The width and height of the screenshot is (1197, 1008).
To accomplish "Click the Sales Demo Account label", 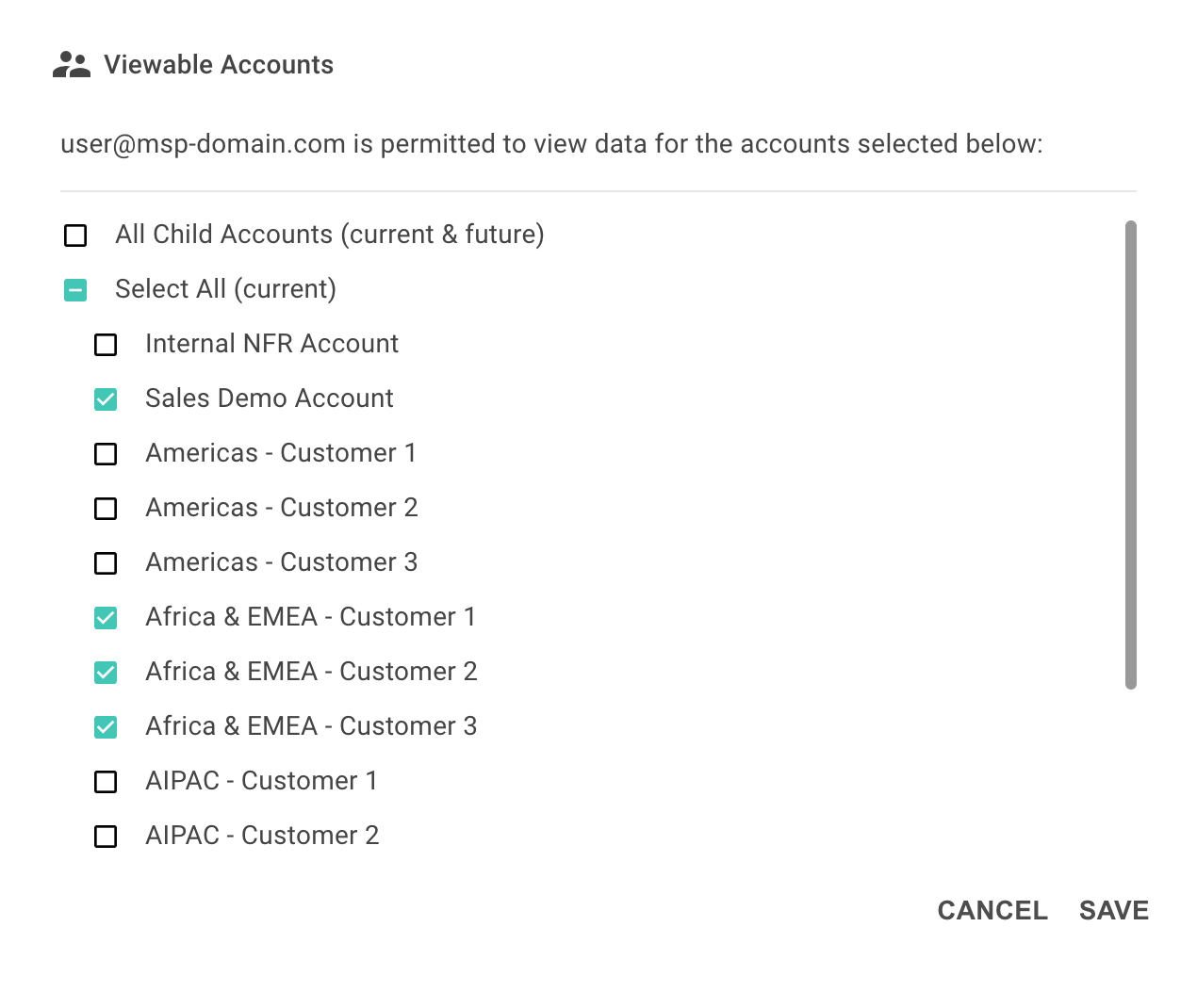I will [x=270, y=398].
